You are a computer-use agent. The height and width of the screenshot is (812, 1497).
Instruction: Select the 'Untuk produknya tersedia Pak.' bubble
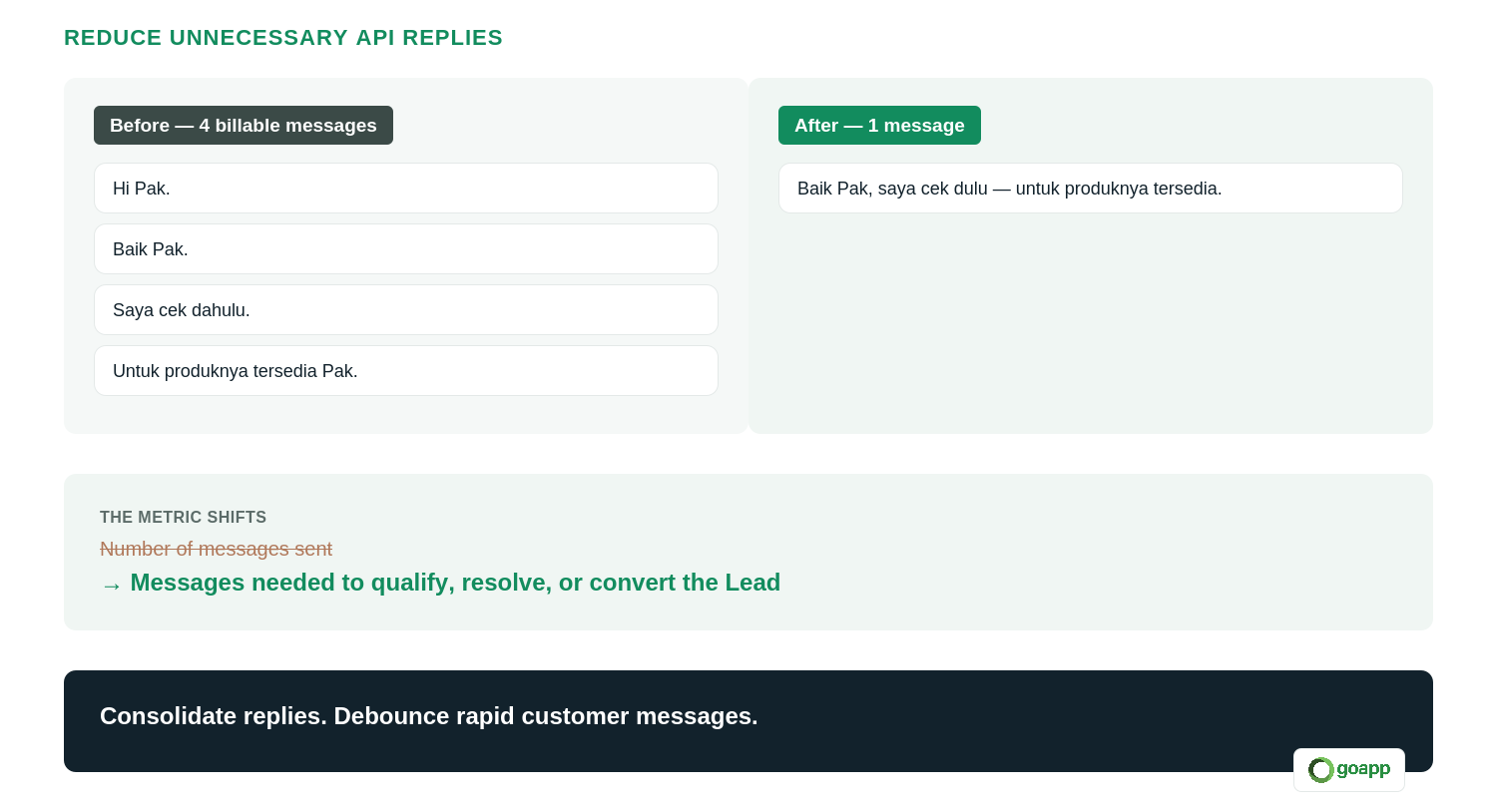coord(406,371)
